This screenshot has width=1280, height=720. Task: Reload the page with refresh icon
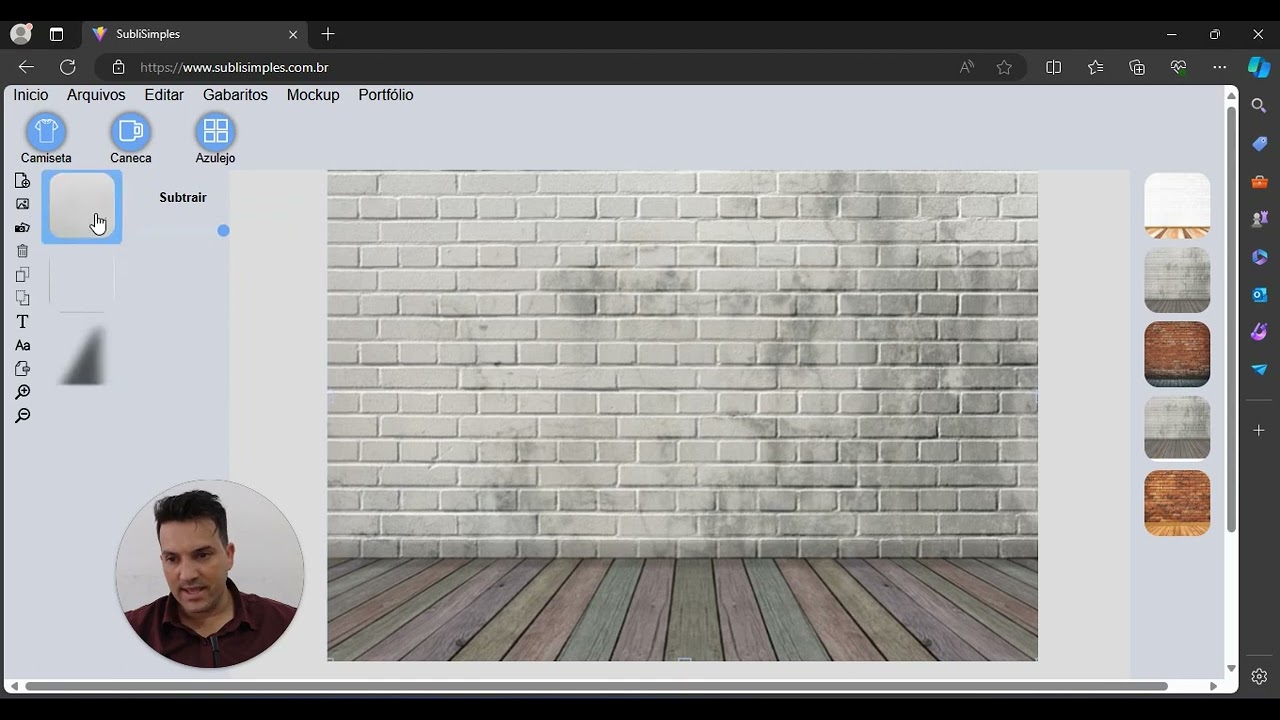[x=68, y=67]
